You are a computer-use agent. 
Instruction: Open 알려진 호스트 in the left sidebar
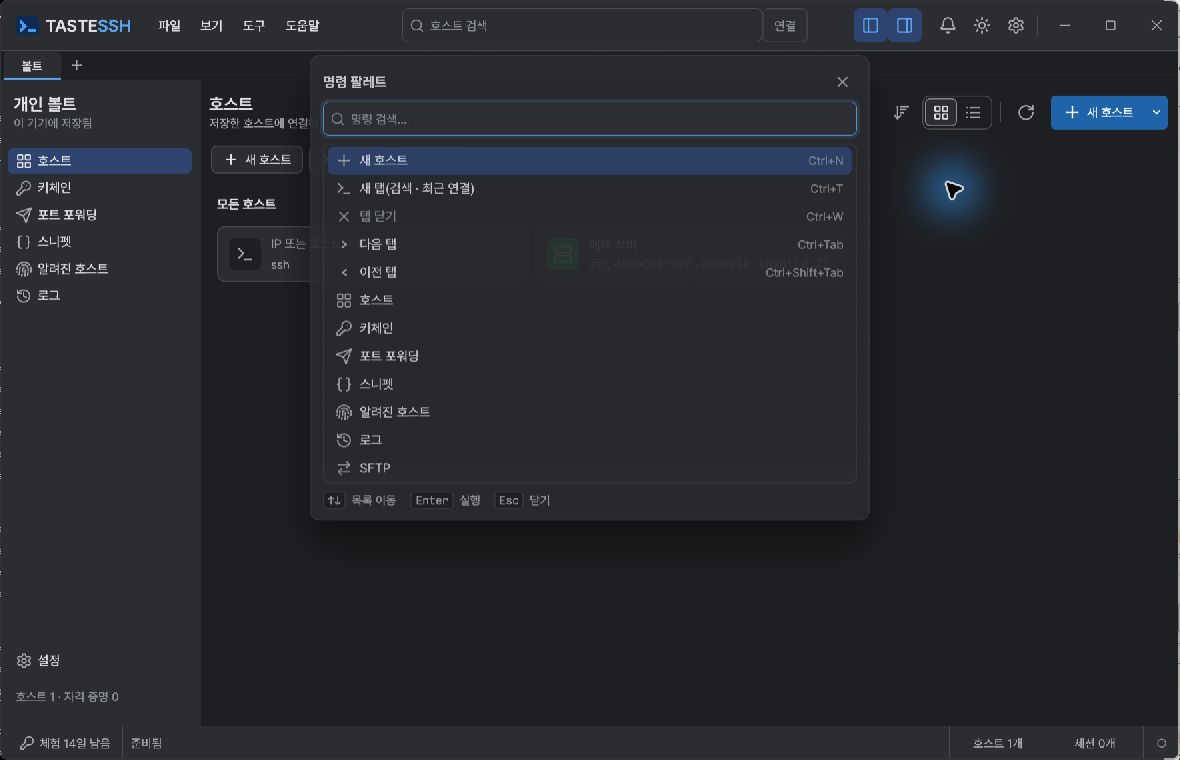coord(100,269)
